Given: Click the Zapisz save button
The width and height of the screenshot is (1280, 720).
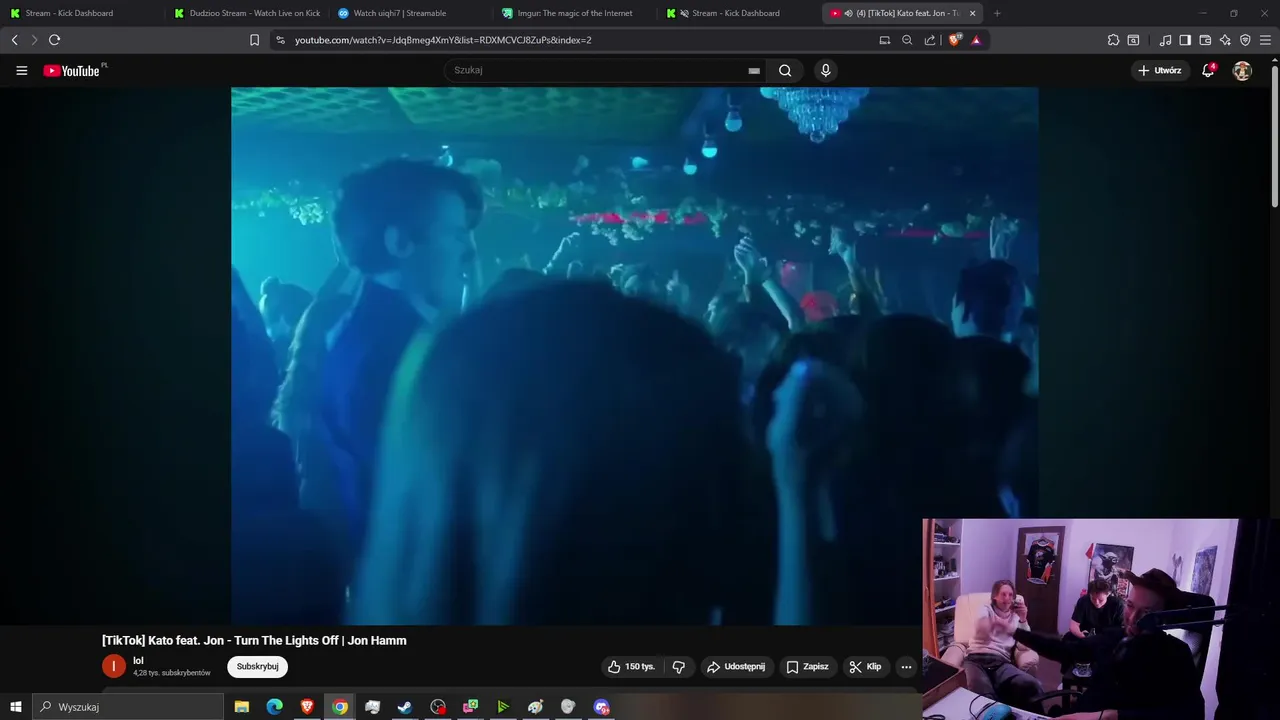Looking at the screenshot, I should [807, 667].
